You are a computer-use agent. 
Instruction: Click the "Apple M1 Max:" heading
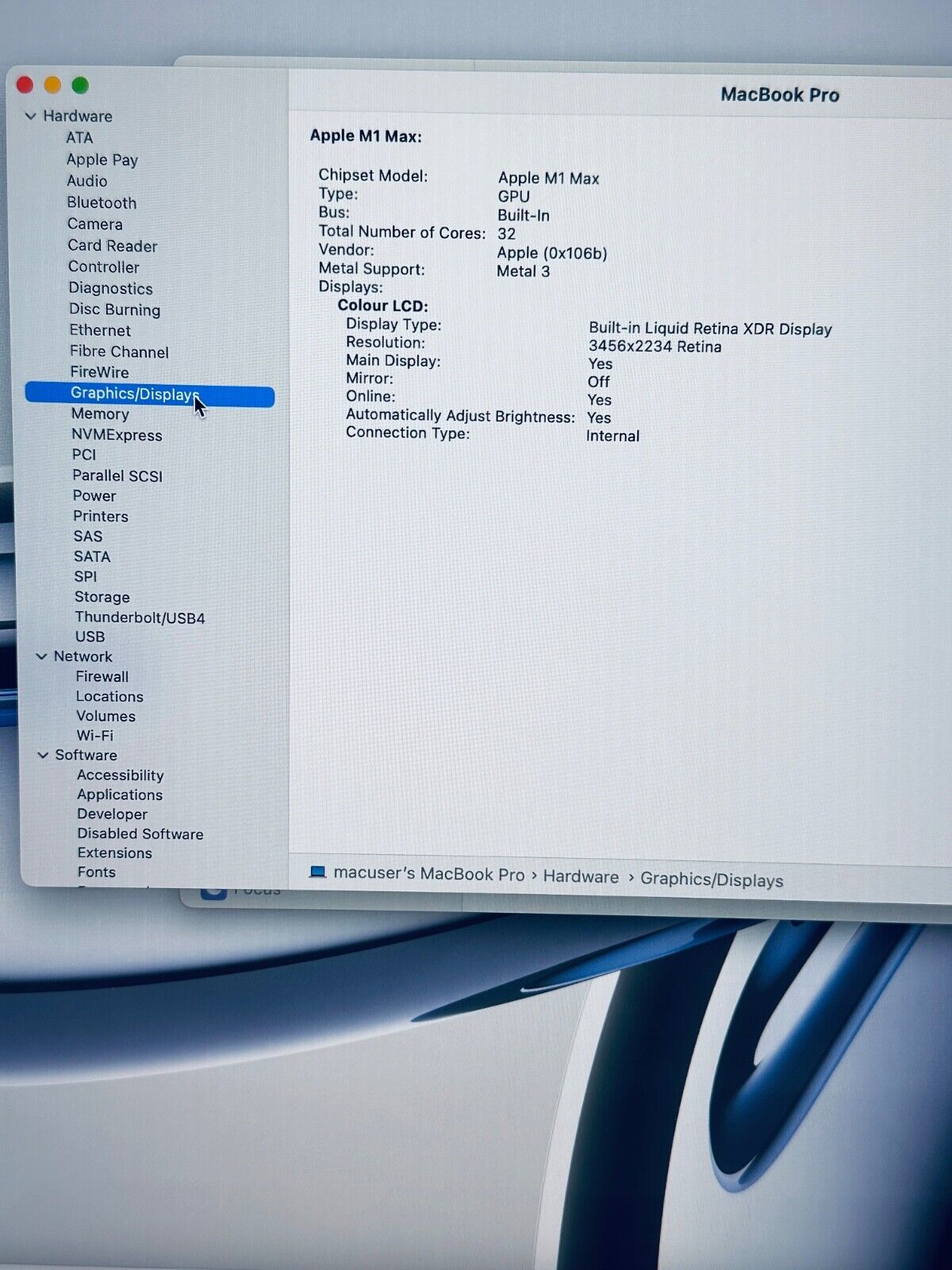366,136
